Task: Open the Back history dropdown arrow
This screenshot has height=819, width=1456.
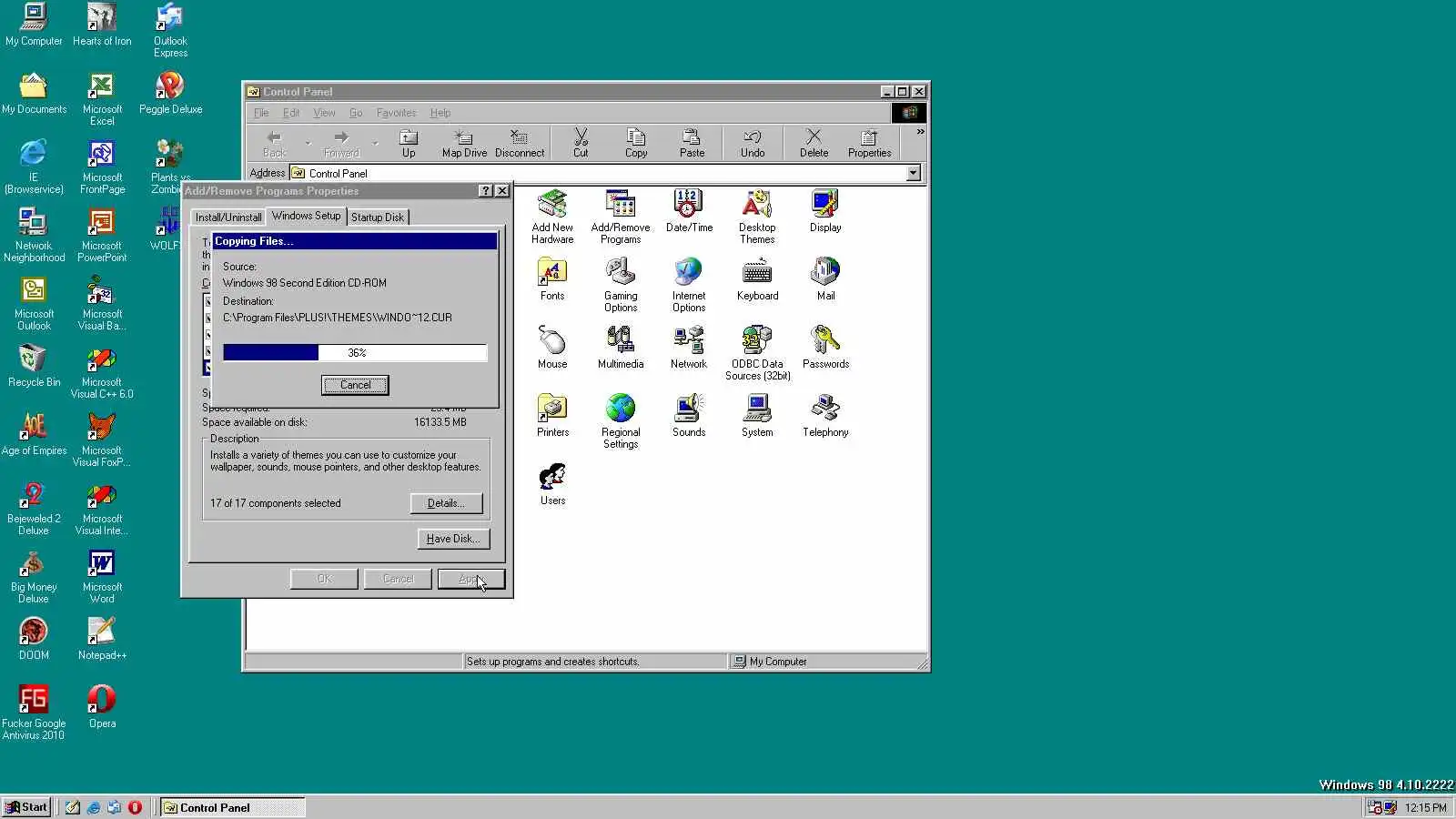Action: click(308, 143)
